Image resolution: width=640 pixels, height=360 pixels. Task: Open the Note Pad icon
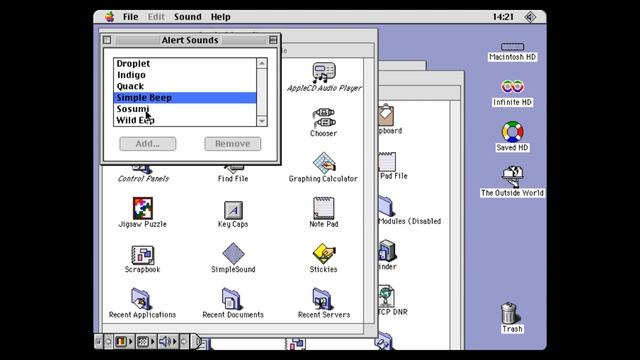[x=324, y=208]
